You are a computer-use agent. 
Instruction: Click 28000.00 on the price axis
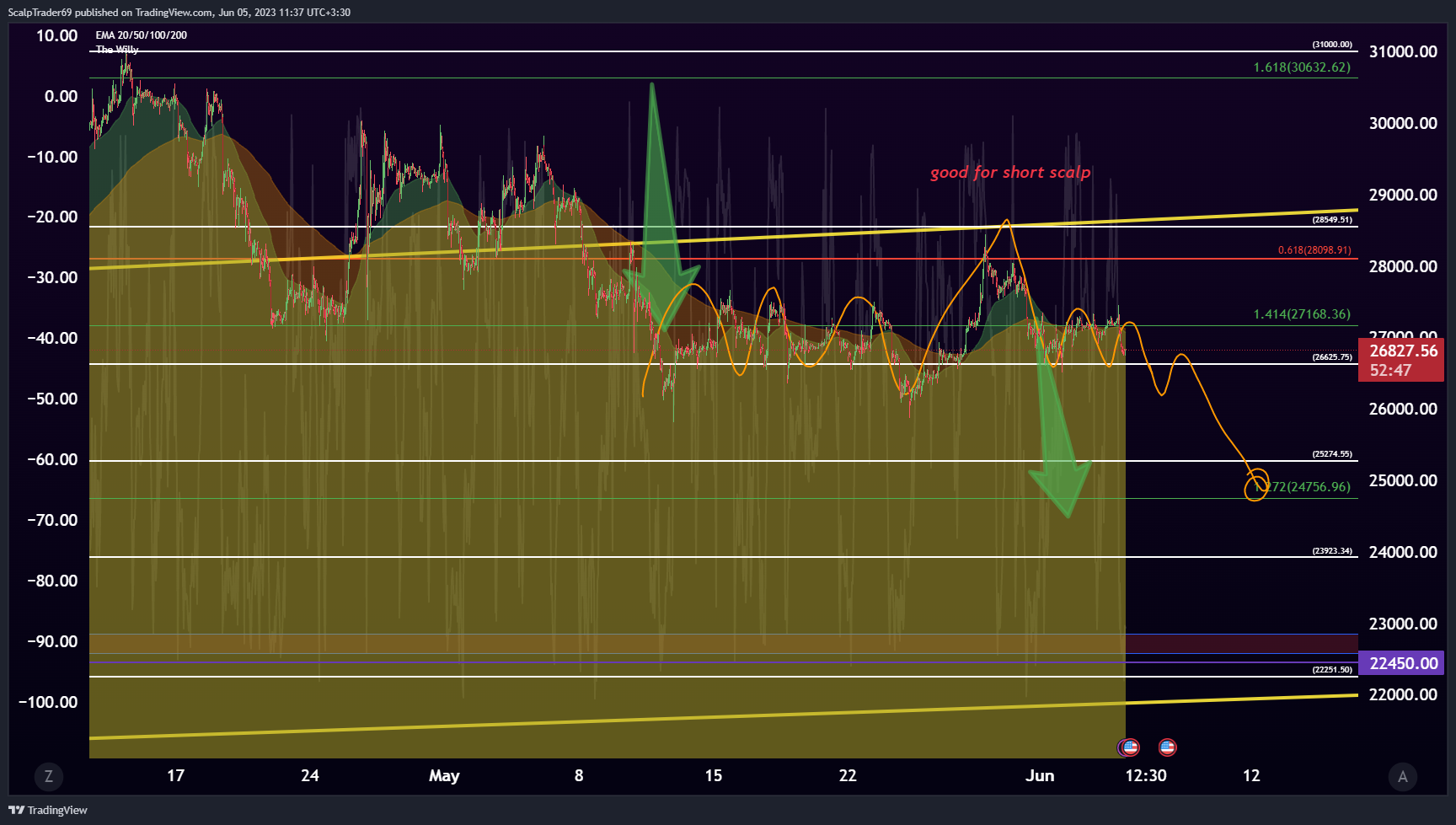click(1403, 266)
